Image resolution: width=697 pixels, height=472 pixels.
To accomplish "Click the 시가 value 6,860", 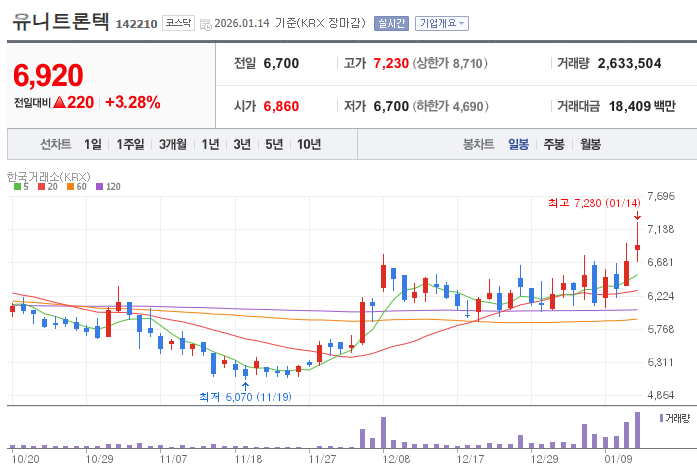I will (x=281, y=106).
